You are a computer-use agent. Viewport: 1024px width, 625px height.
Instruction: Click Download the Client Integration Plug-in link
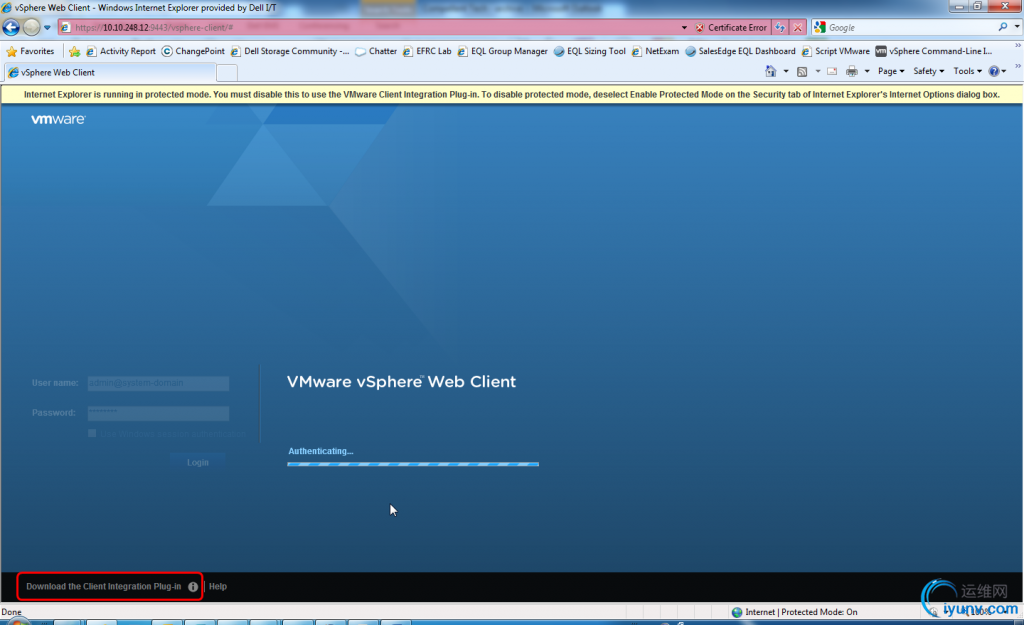click(104, 586)
